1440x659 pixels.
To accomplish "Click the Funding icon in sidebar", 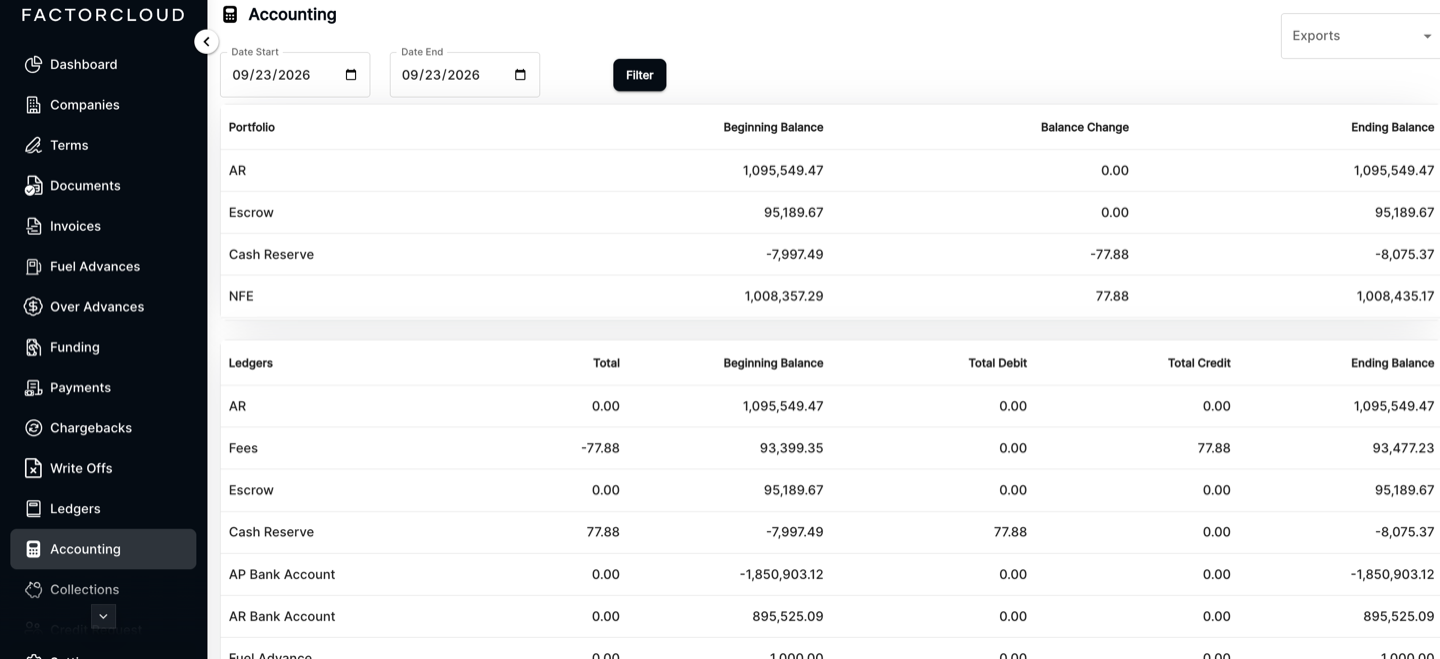I will pyautogui.click(x=33, y=347).
